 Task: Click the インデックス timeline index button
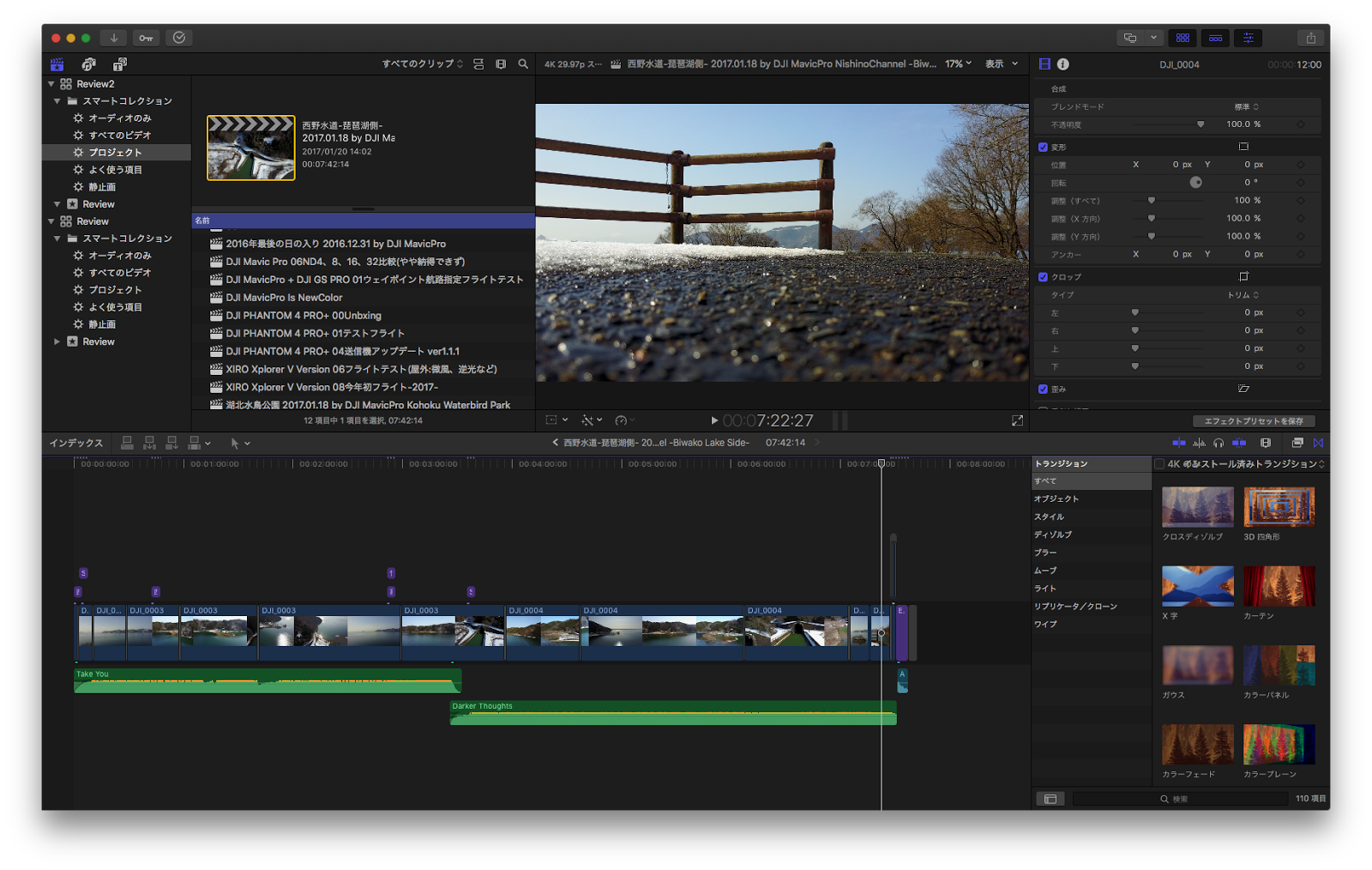(x=75, y=444)
